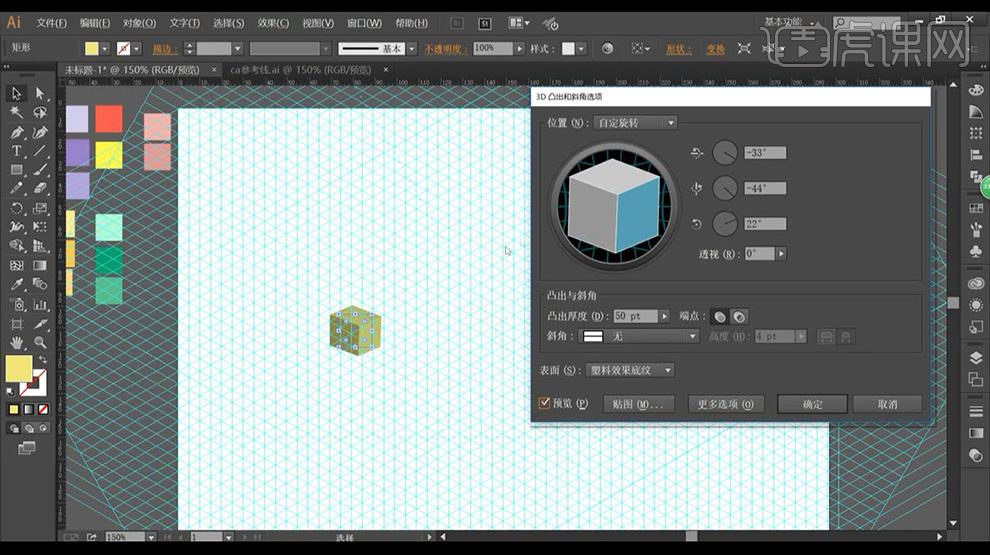Click the Direct Selection arrow tool
990x555 pixels.
(x=40, y=93)
